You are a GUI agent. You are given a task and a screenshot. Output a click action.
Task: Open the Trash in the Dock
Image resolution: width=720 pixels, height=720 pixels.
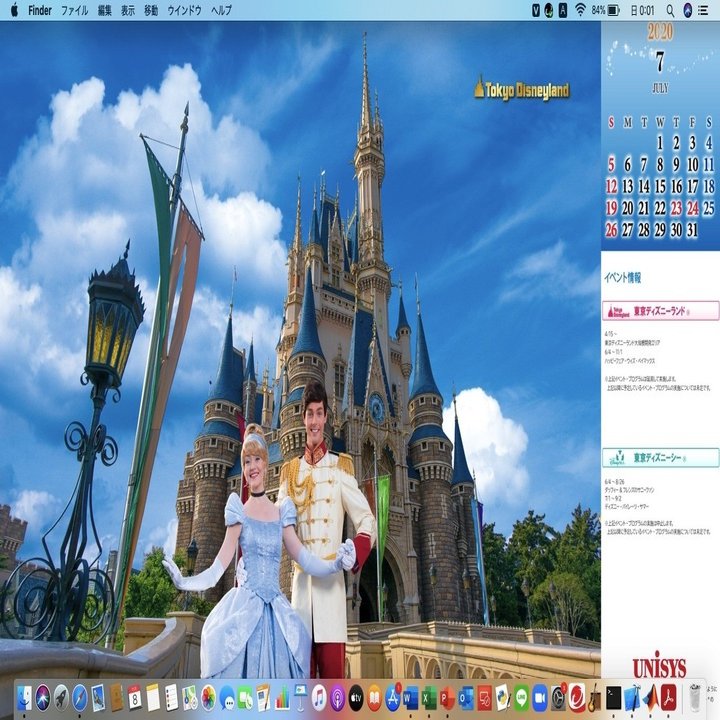point(695,698)
